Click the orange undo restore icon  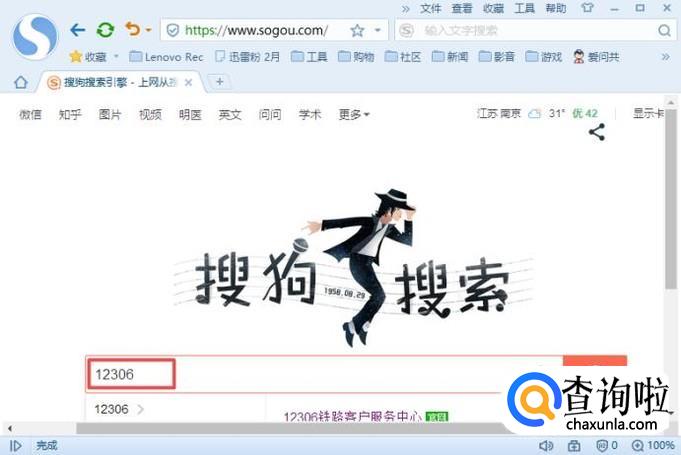coord(132,30)
